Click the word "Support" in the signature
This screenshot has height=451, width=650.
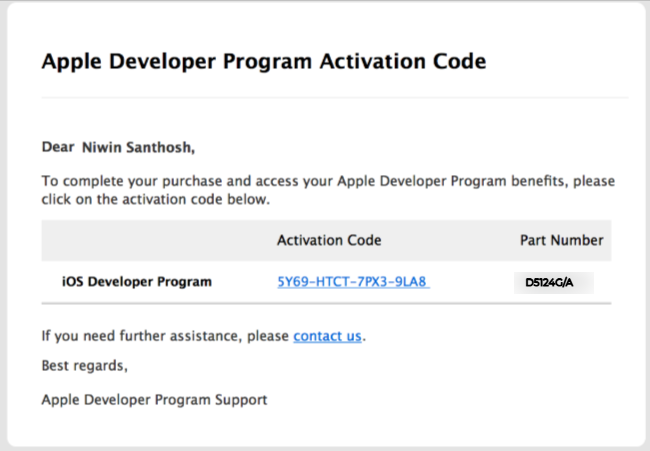point(242,400)
